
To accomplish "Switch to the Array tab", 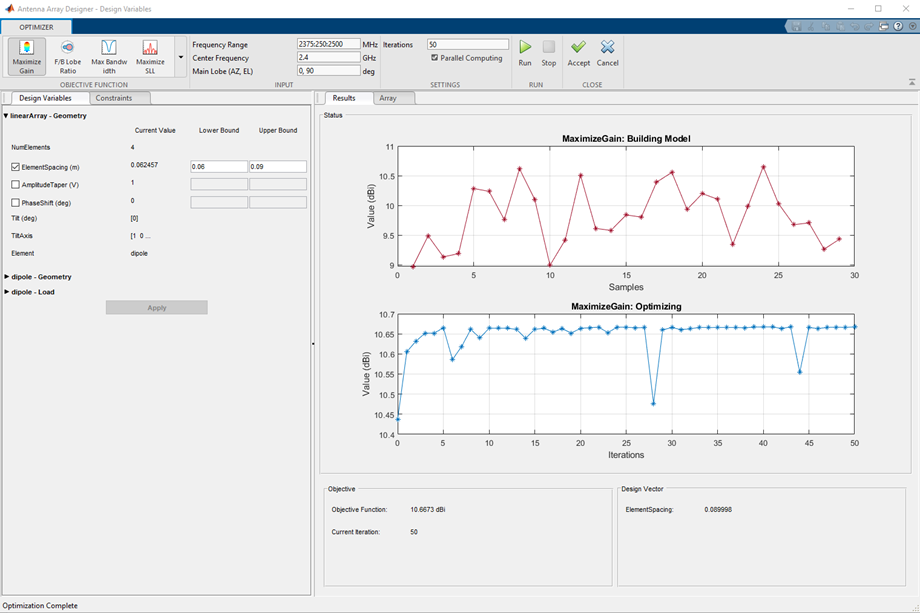I will click(x=388, y=98).
